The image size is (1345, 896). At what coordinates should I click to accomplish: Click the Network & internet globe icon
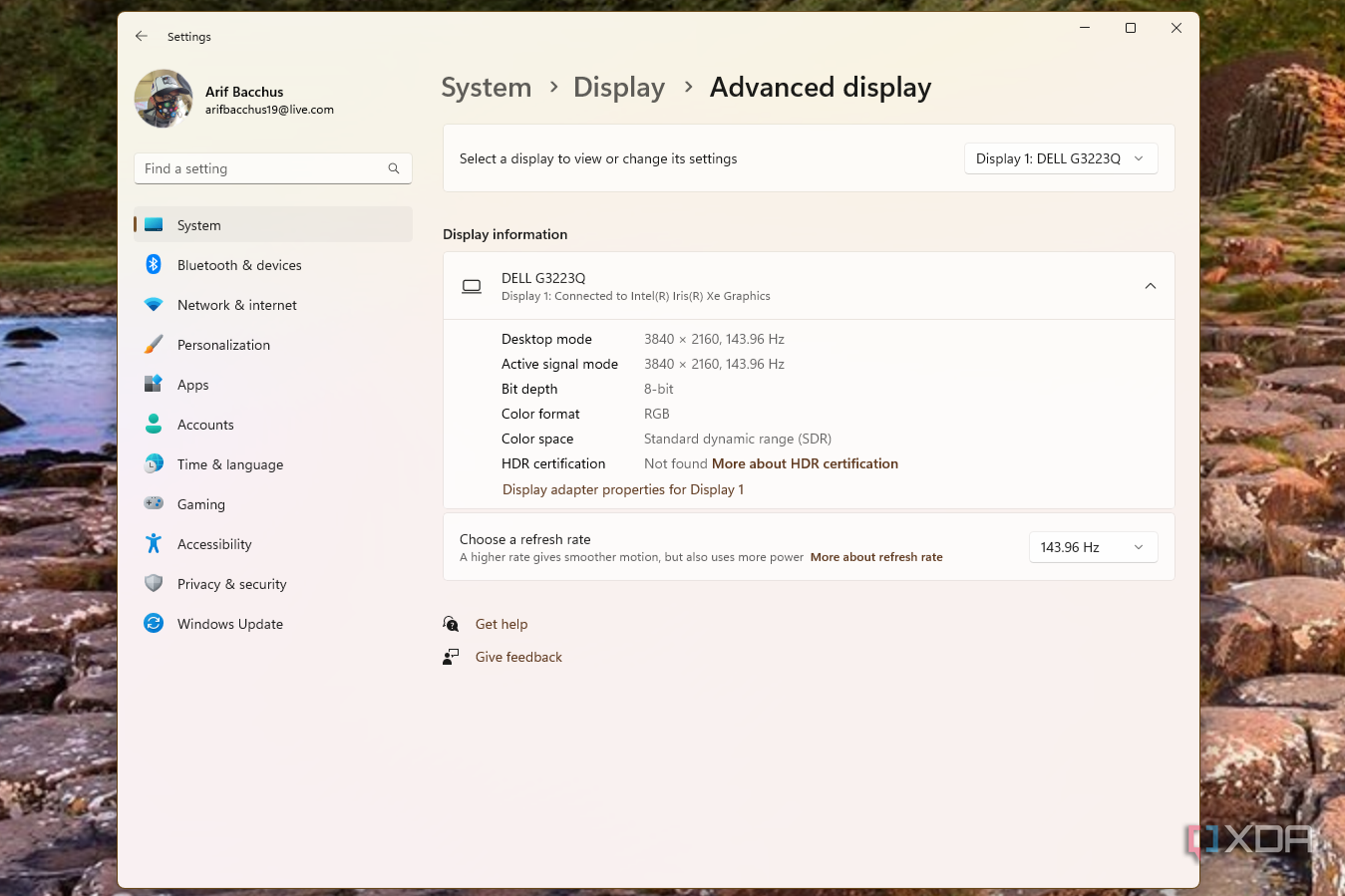[153, 304]
